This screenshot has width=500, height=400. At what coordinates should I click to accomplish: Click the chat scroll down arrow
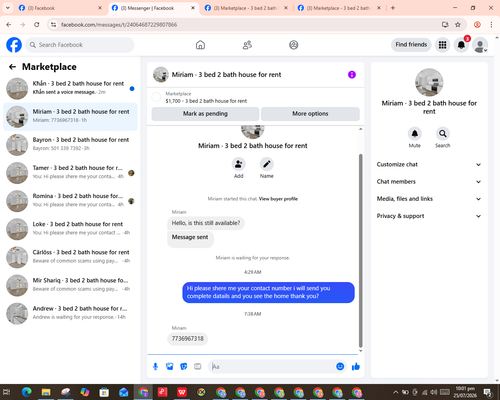360,351
